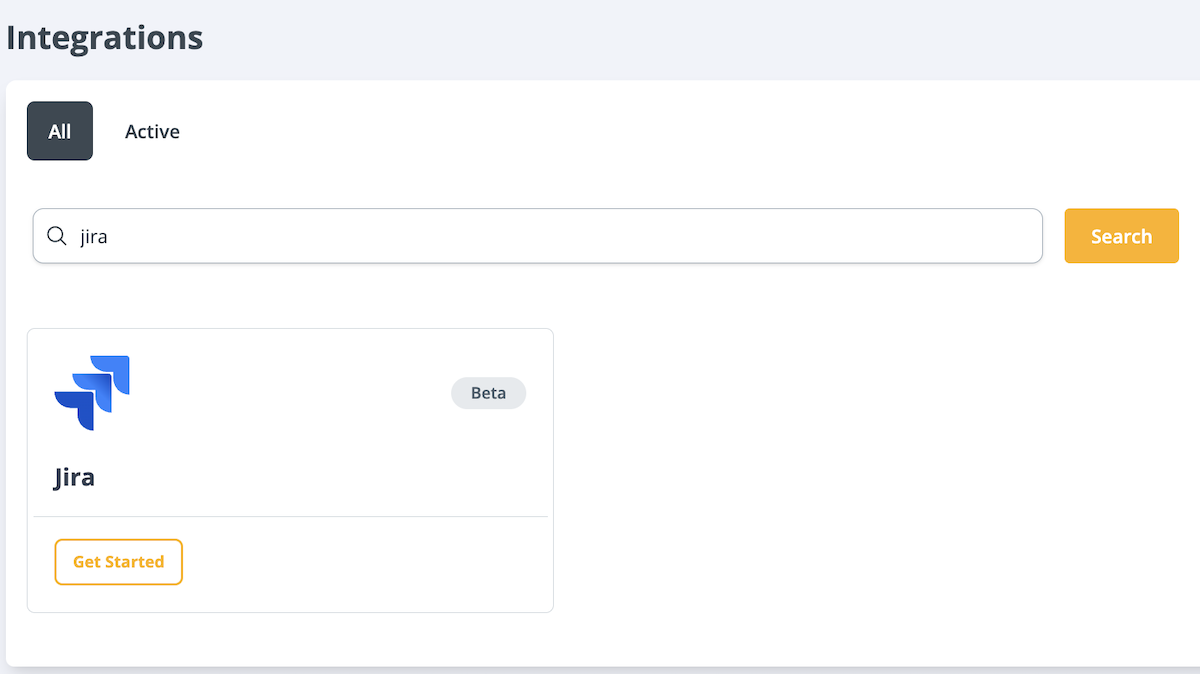Click the Integrations page heading

(104, 37)
